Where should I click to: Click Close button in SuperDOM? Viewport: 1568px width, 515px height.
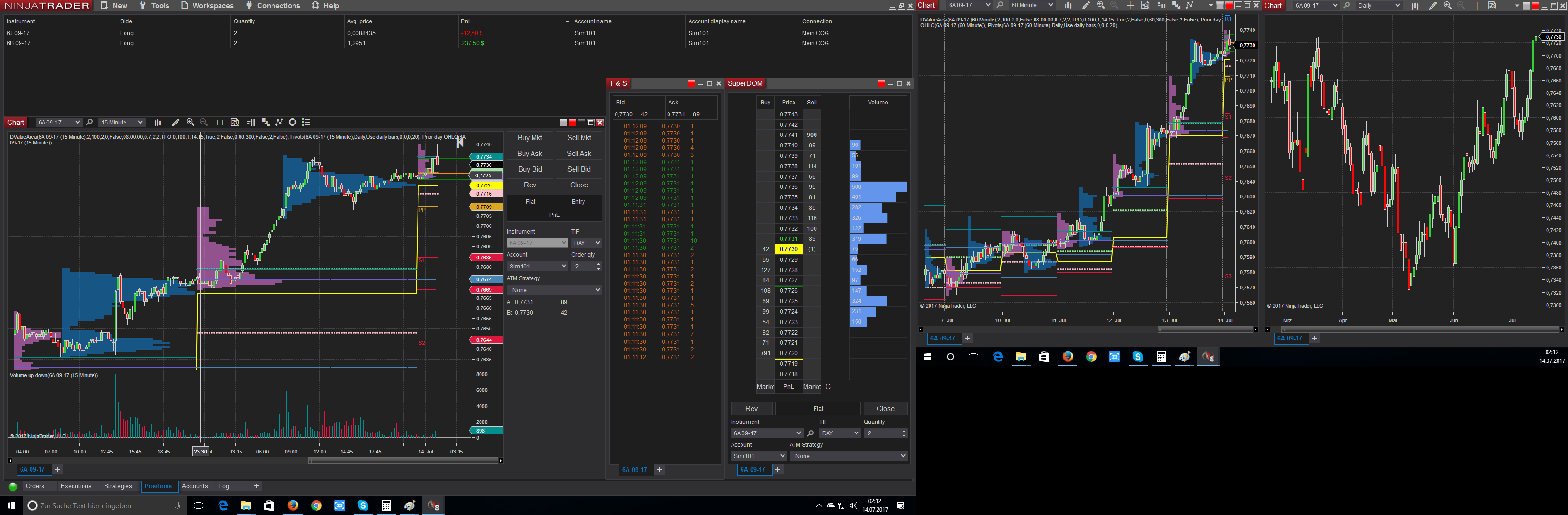(x=886, y=409)
